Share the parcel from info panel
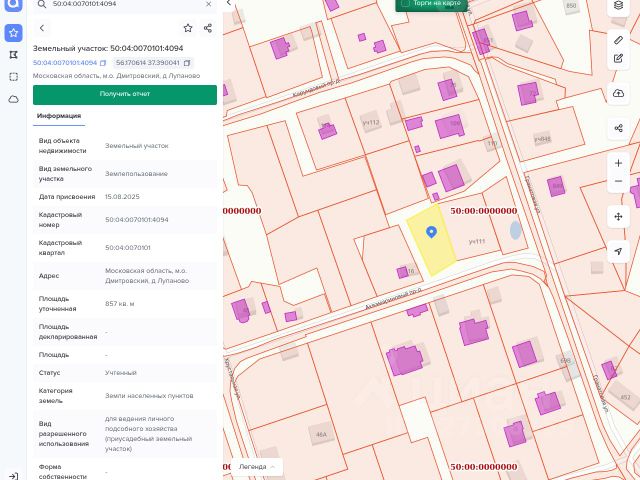 (208, 28)
